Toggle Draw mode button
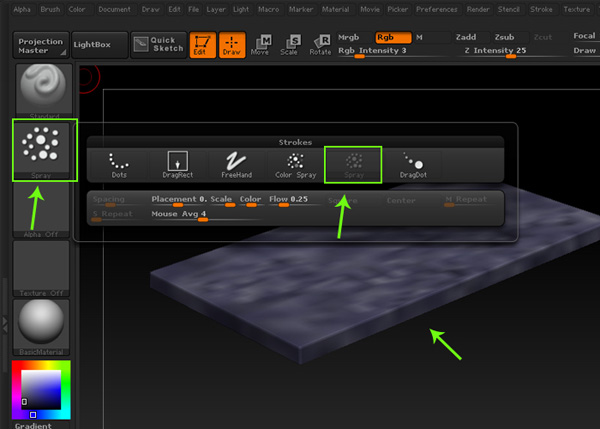Viewport: 600px width, 429px height. point(232,45)
